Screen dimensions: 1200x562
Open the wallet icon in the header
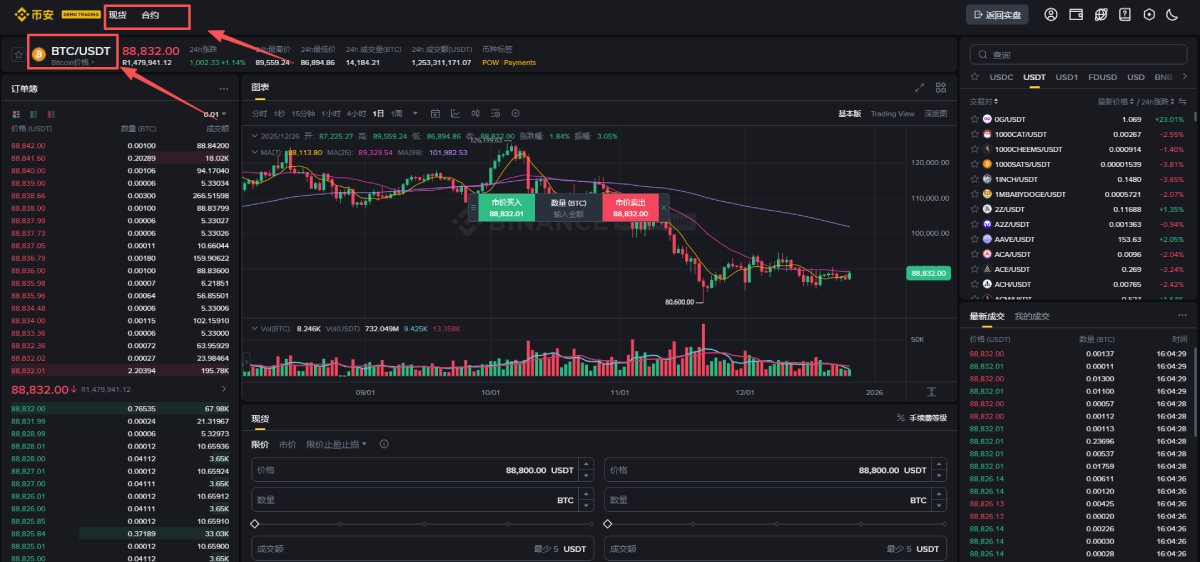point(1077,15)
